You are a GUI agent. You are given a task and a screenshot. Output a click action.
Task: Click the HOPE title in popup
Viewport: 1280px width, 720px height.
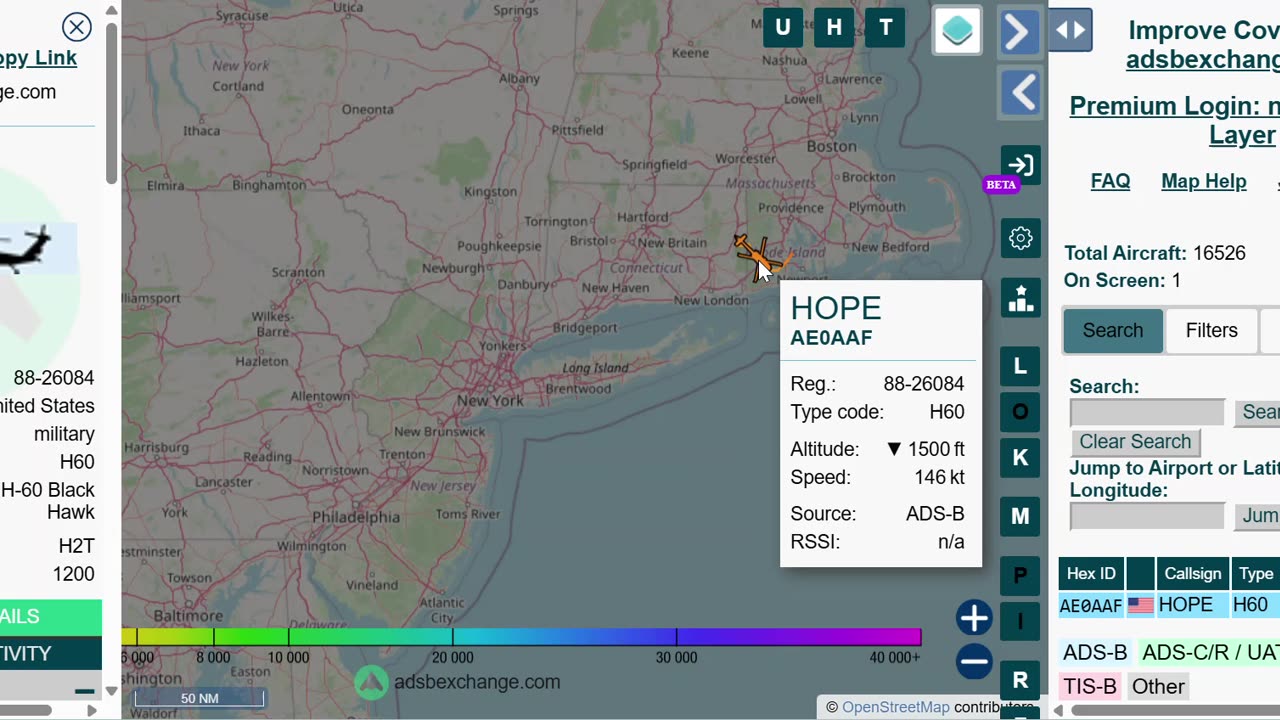(x=836, y=308)
